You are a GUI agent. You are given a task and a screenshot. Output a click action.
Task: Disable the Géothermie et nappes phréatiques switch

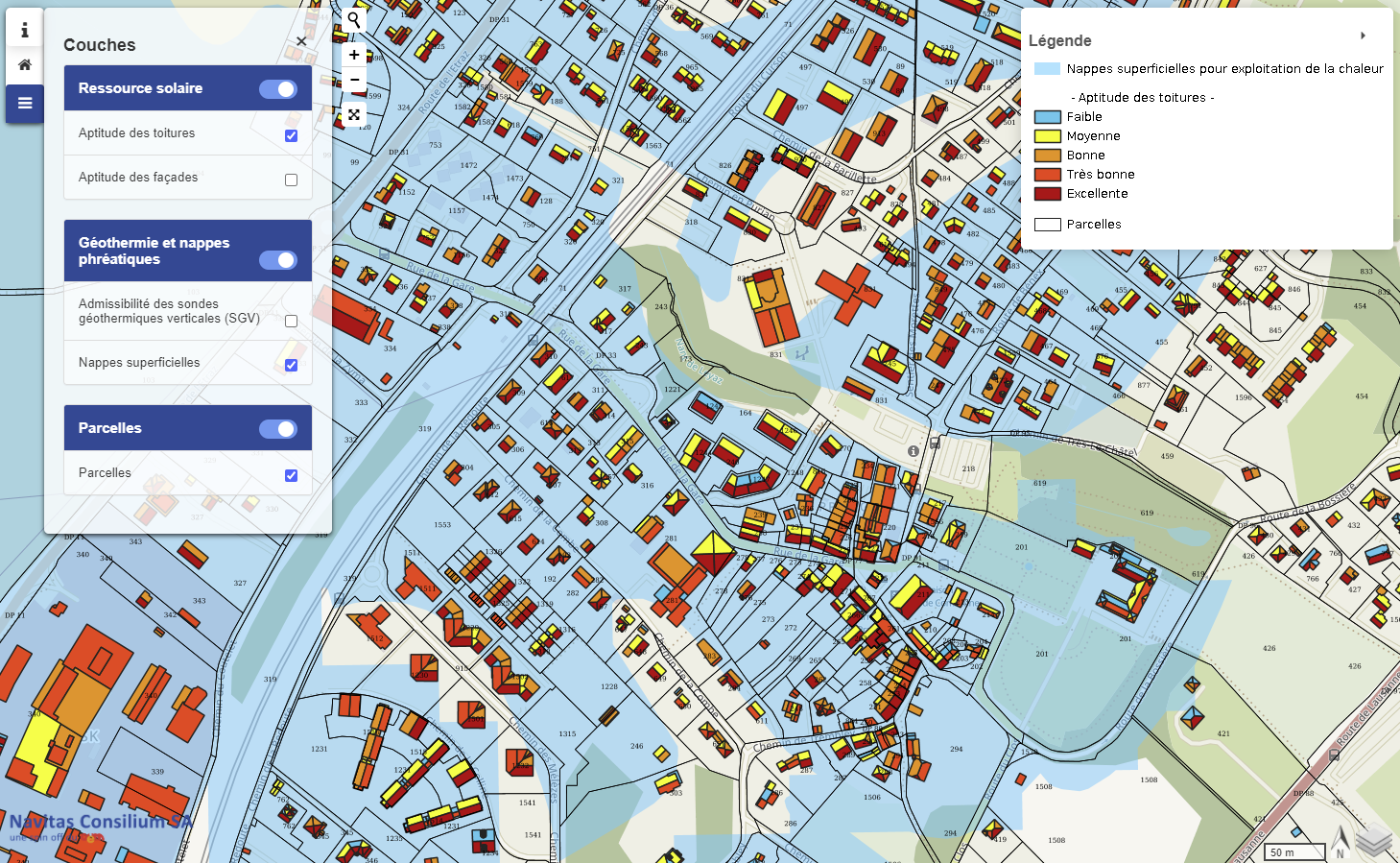[278, 260]
